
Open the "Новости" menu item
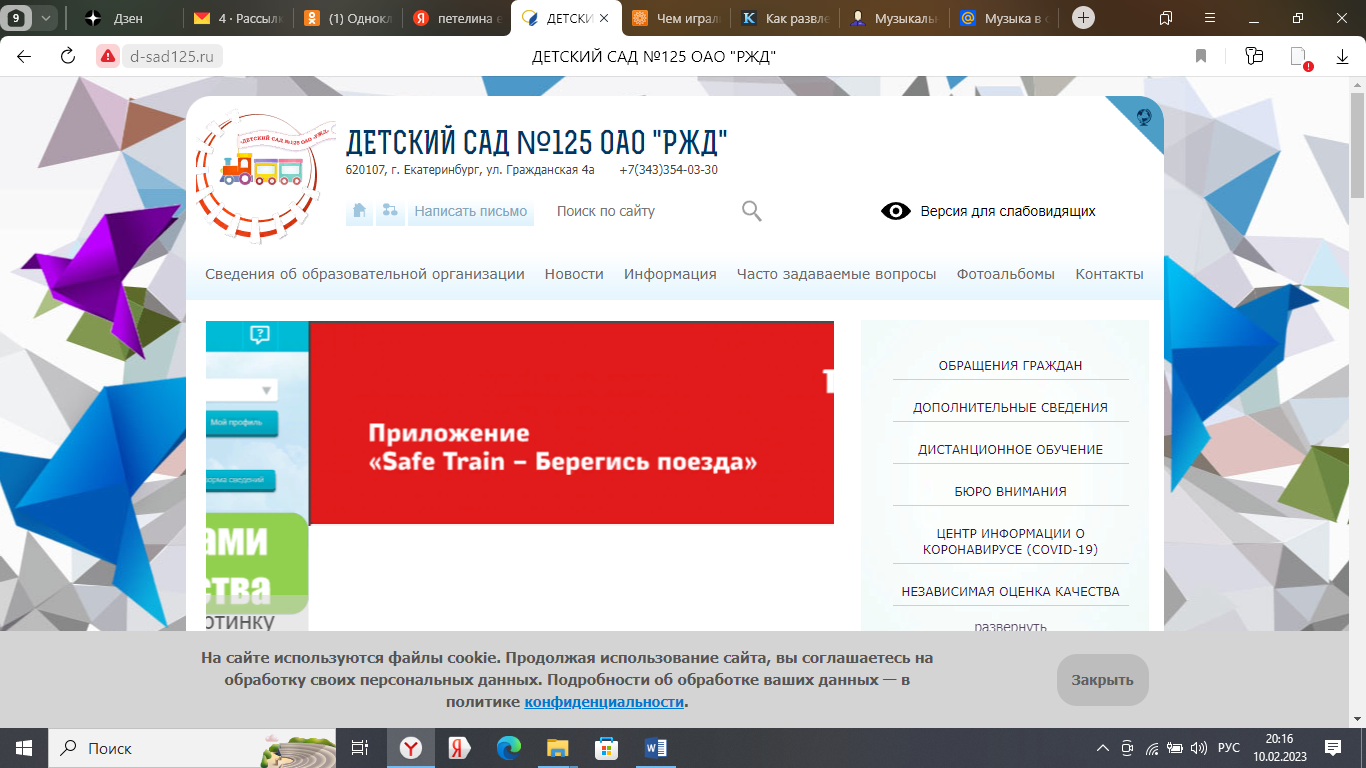[574, 274]
